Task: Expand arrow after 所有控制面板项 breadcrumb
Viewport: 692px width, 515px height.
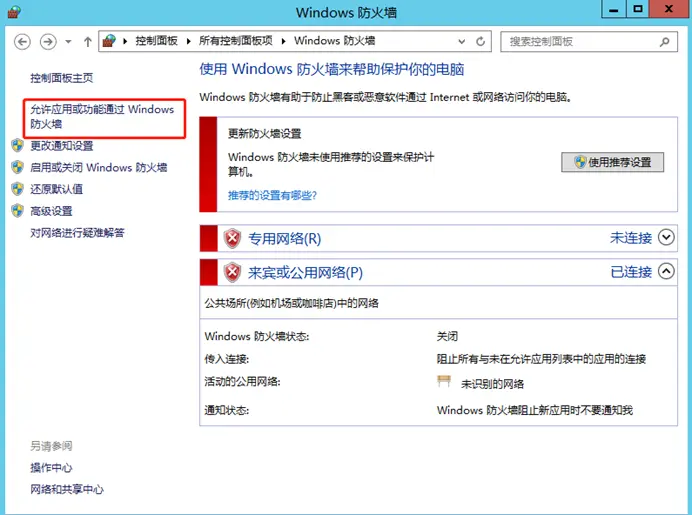Action: click(283, 41)
